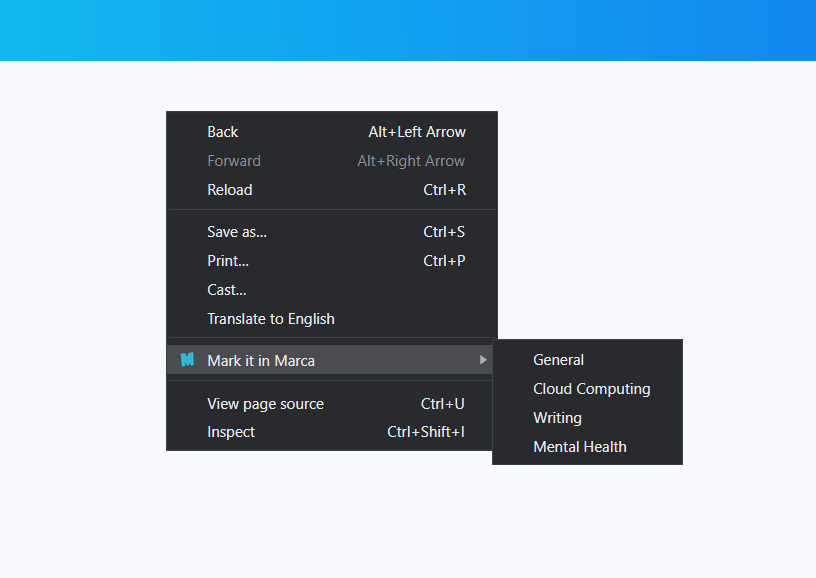
Task: Click the Ctrl+S shortcut label
Action: tap(444, 232)
